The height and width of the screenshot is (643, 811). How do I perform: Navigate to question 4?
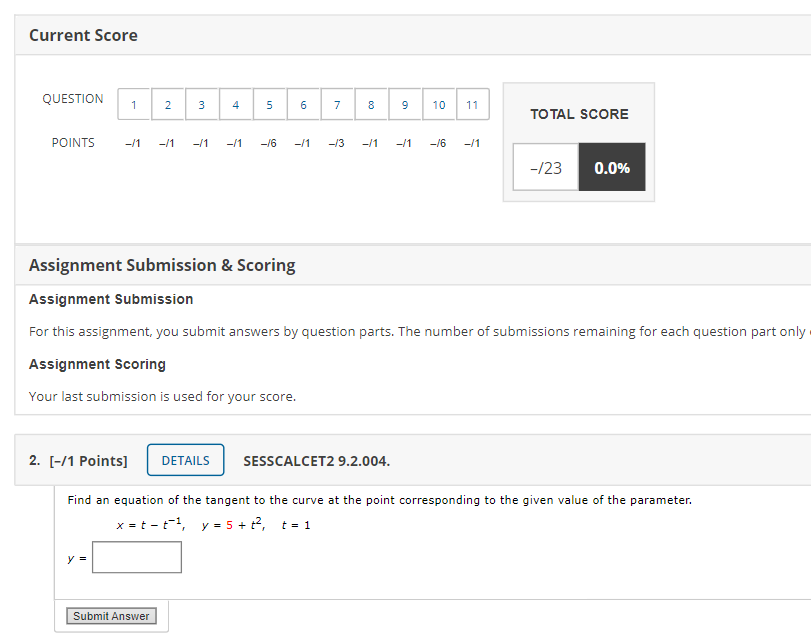point(235,104)
